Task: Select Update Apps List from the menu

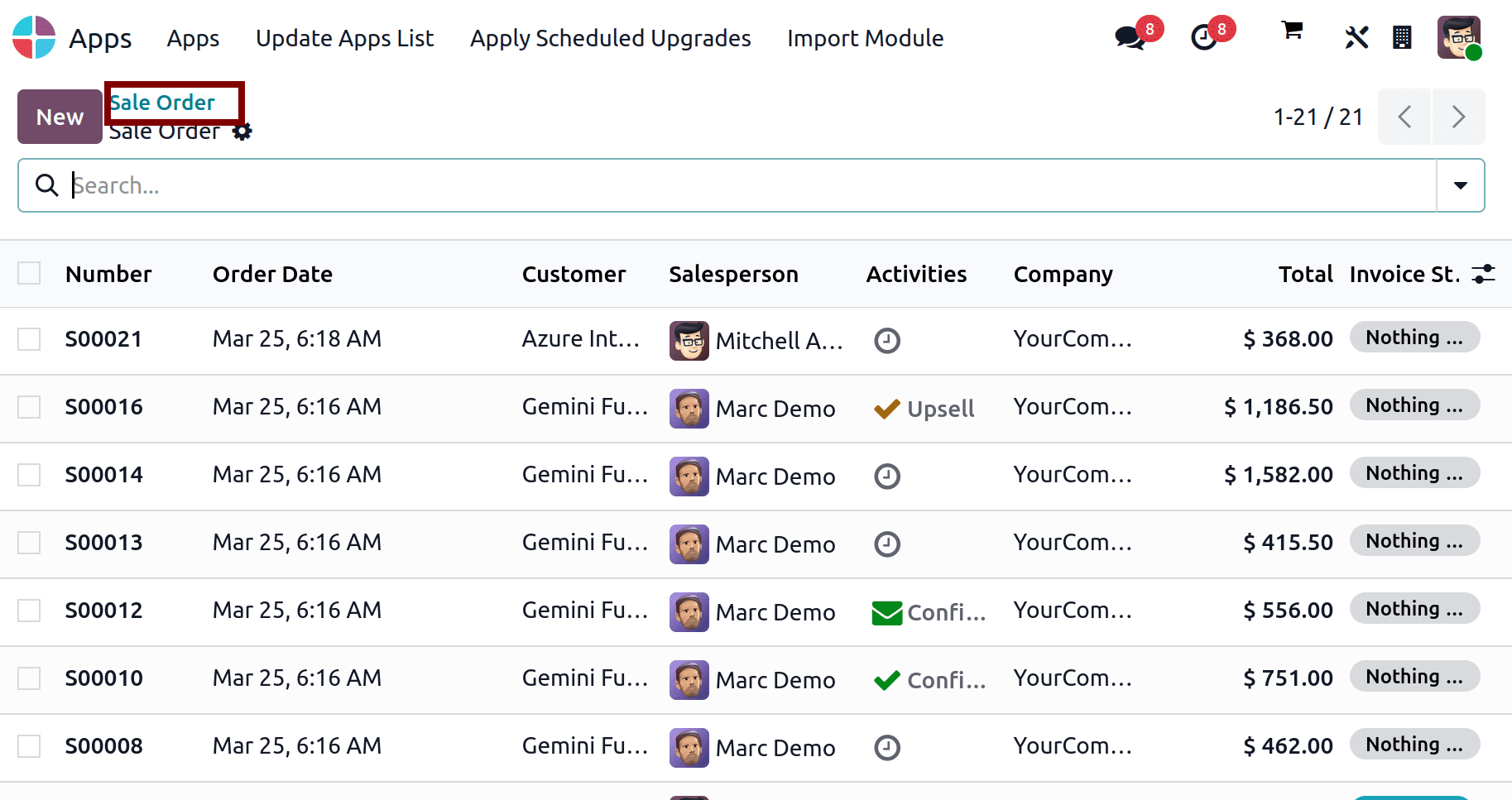Action: [344, 38]
